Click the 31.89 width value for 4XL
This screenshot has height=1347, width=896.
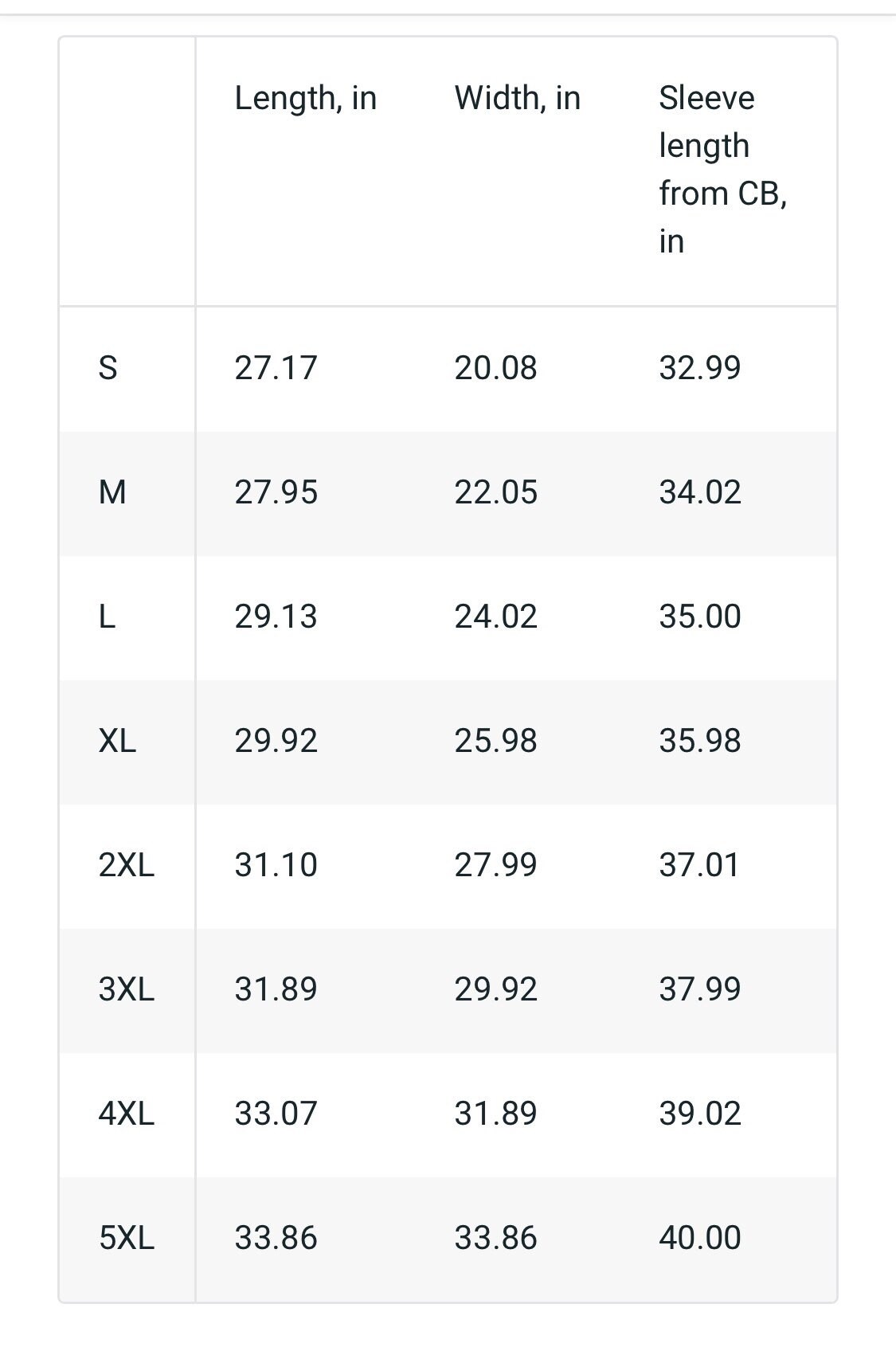495,1114
